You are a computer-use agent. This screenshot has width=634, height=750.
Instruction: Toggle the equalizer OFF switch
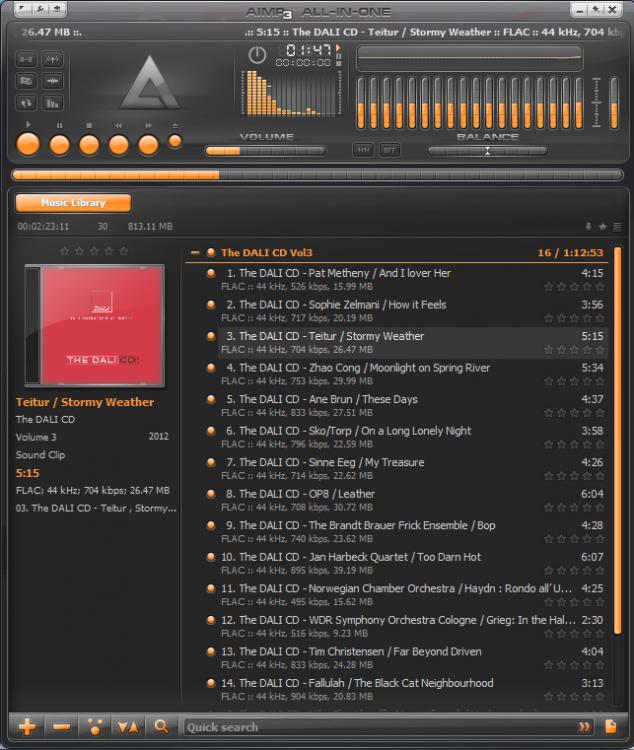click(x=389, y=150)
